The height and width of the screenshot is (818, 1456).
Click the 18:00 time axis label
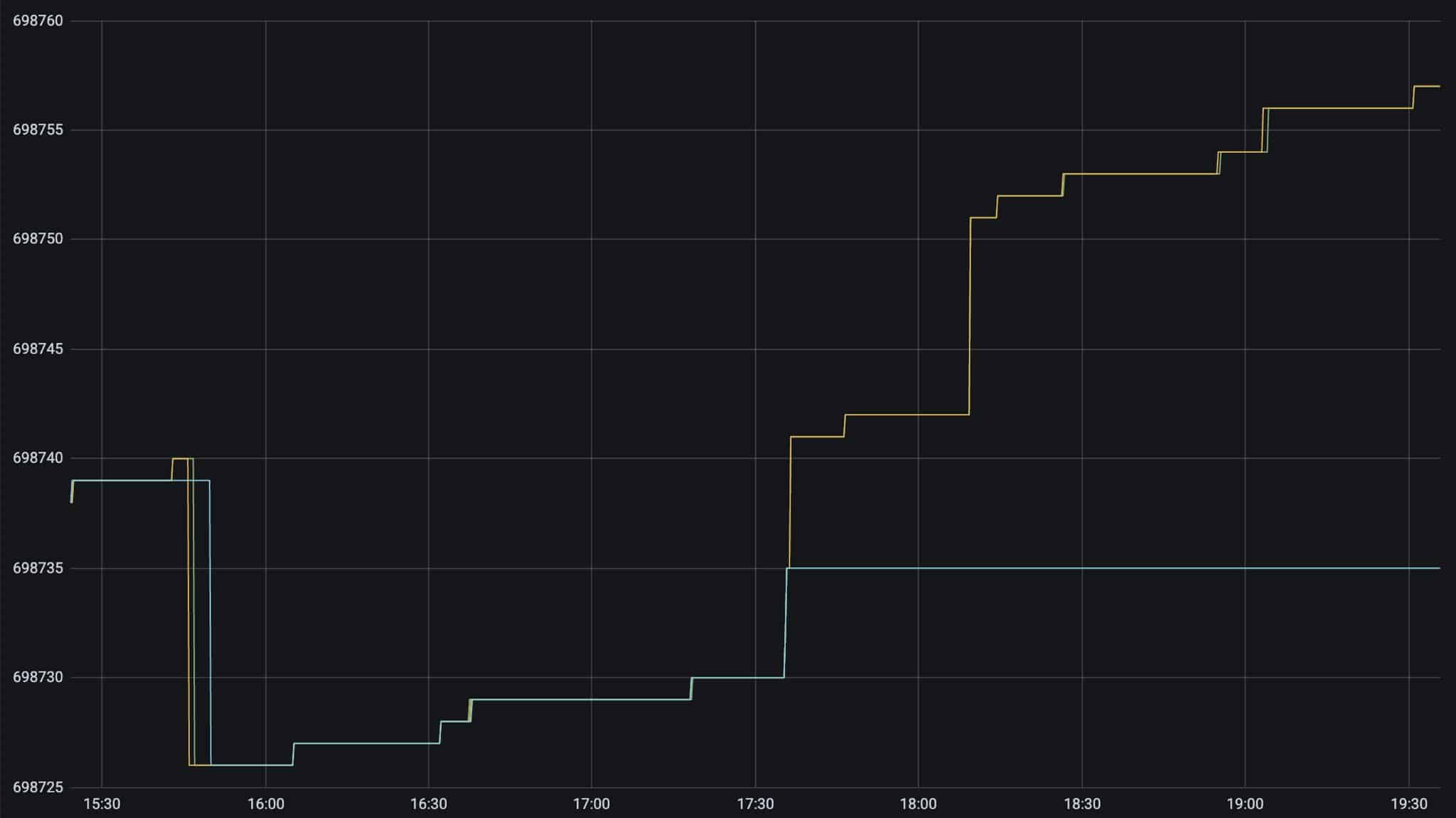coord(918,804)
